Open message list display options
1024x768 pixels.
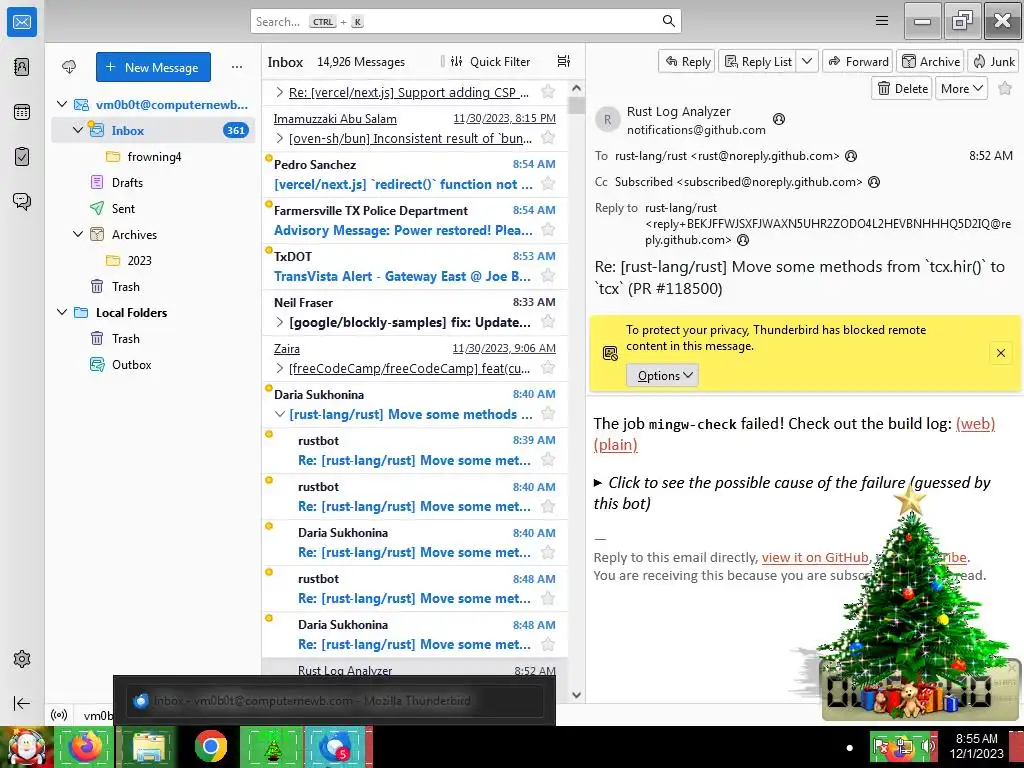(564, 61)
